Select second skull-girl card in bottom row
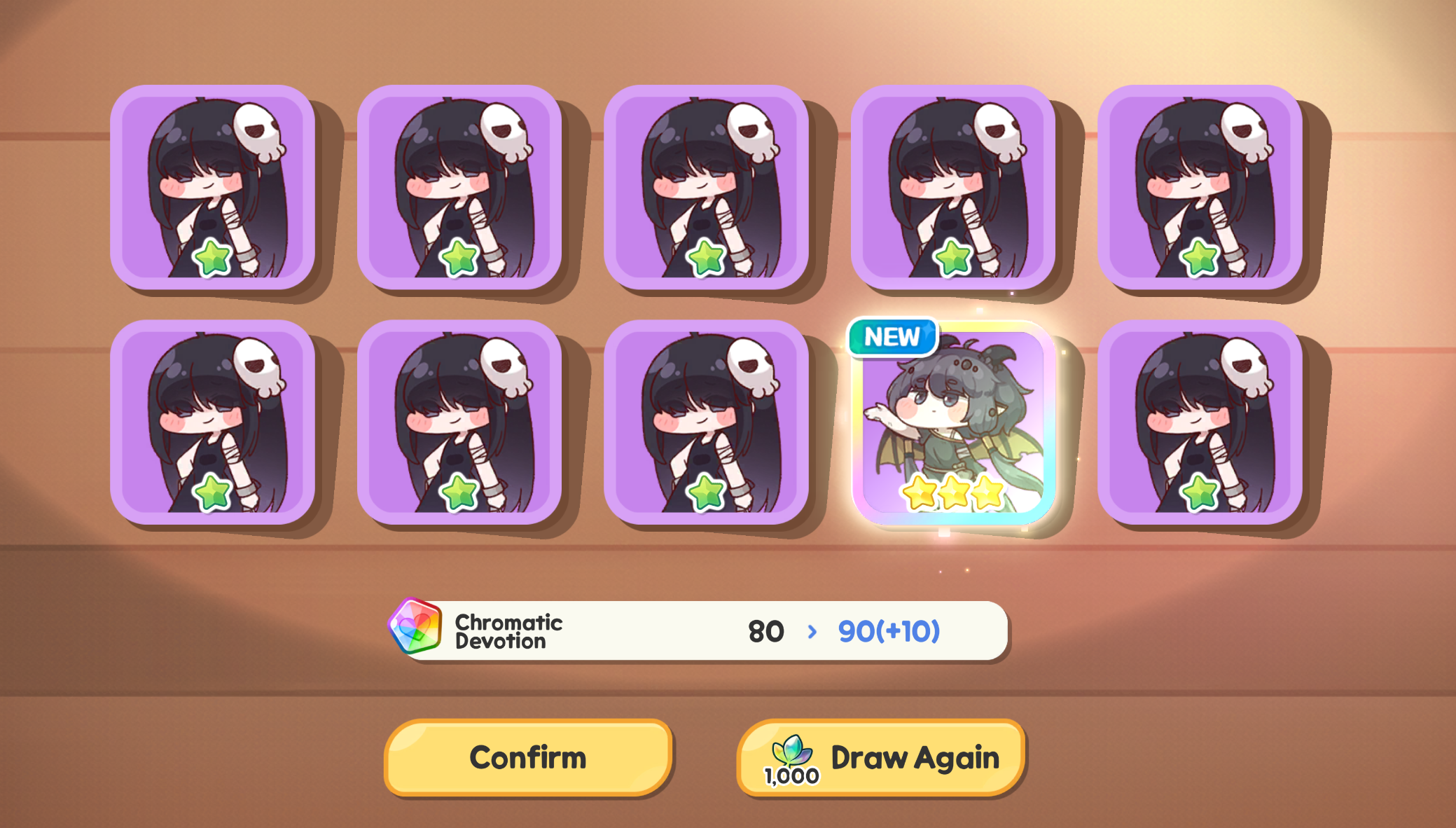This screenshot has width=1456, height=828. click(x=459, y=422)
